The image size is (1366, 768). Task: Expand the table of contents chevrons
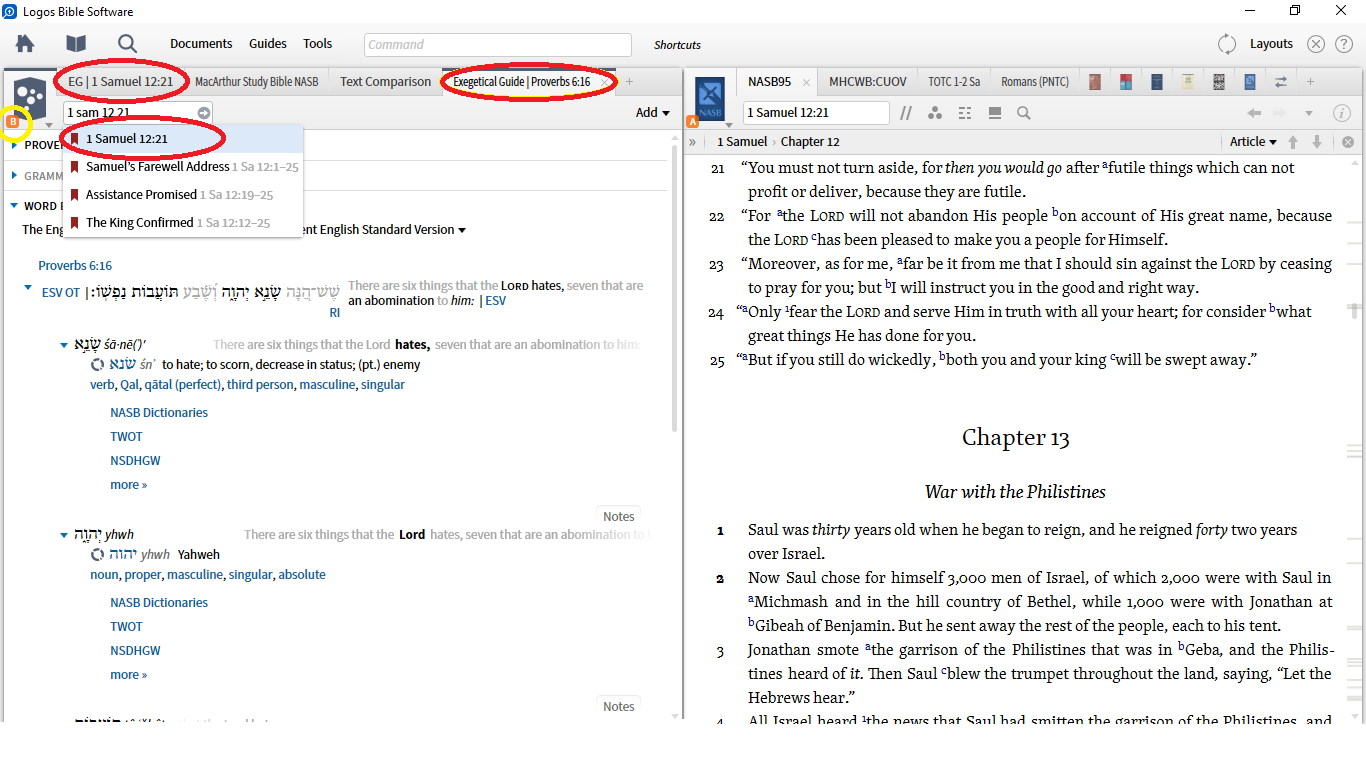[x=693, y=142]
